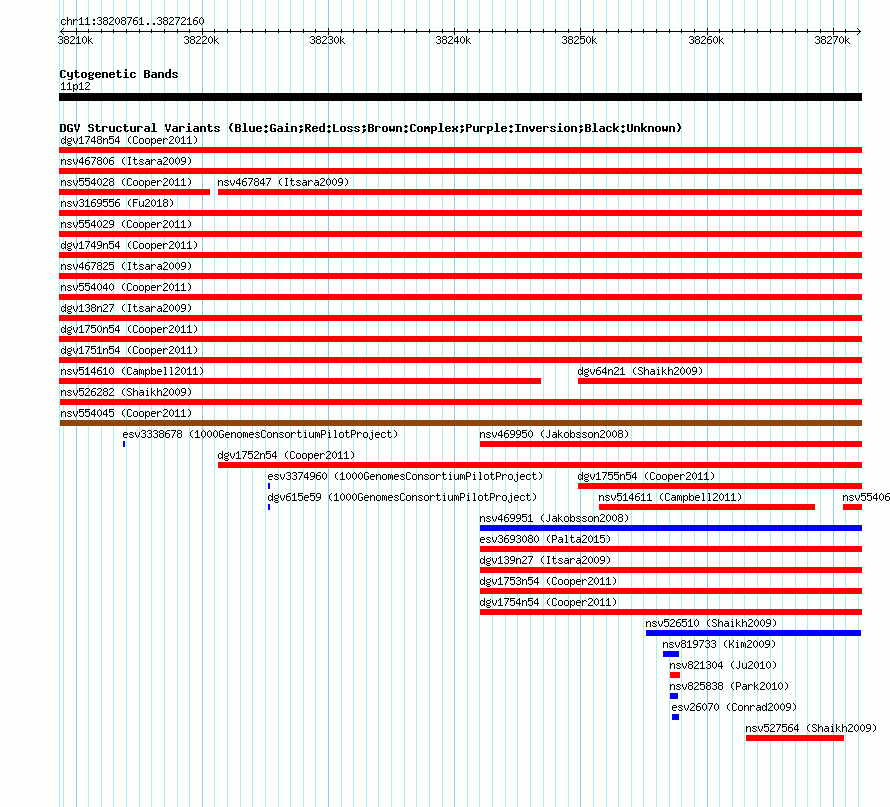Open dgv139n27 (Itsara2009) label
Screen dimensions: 890x807
pos(545,560)
